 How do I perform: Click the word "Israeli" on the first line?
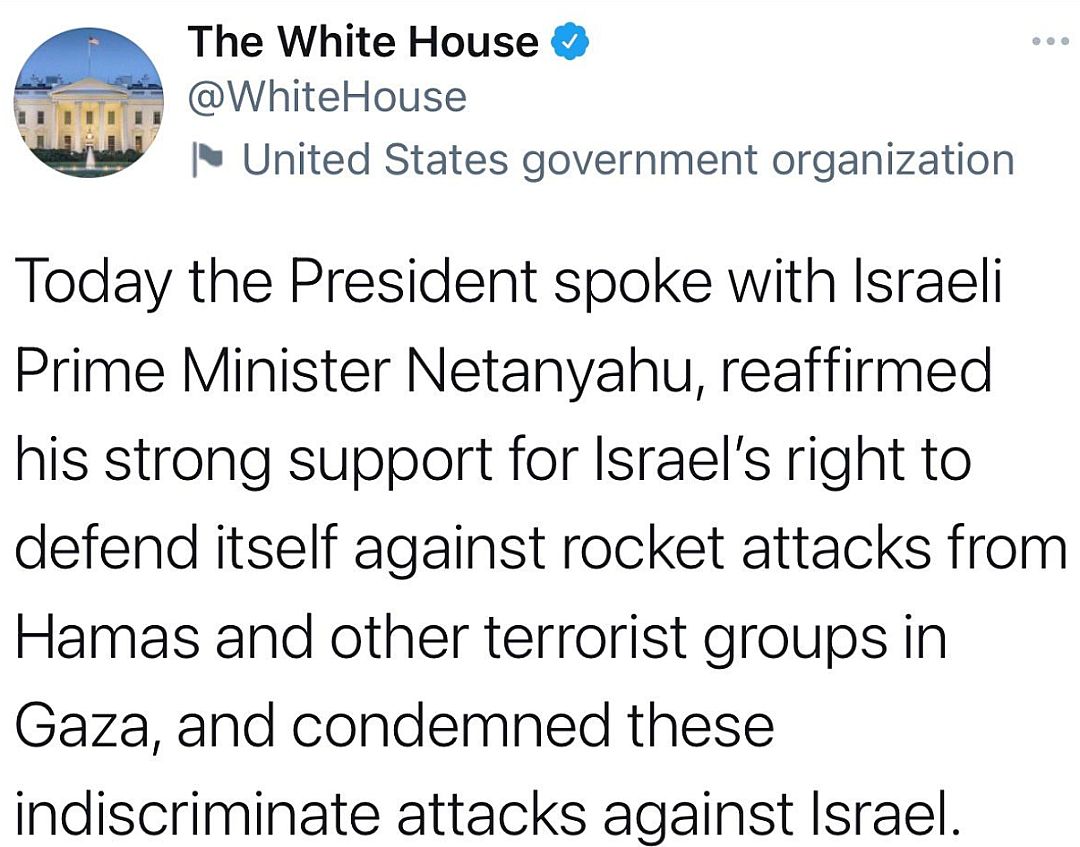coord(926,281)
